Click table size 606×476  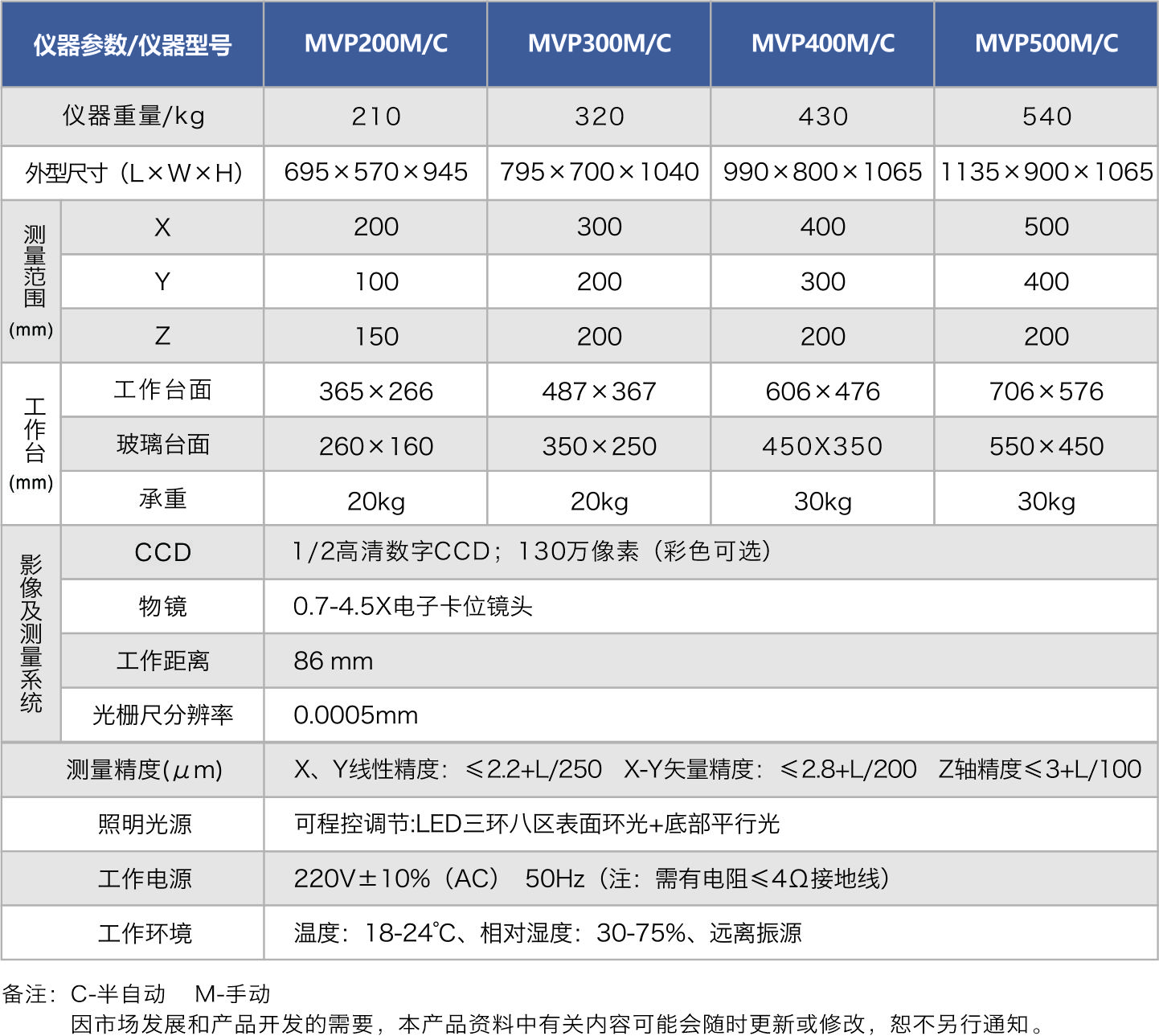click(822, 391)
